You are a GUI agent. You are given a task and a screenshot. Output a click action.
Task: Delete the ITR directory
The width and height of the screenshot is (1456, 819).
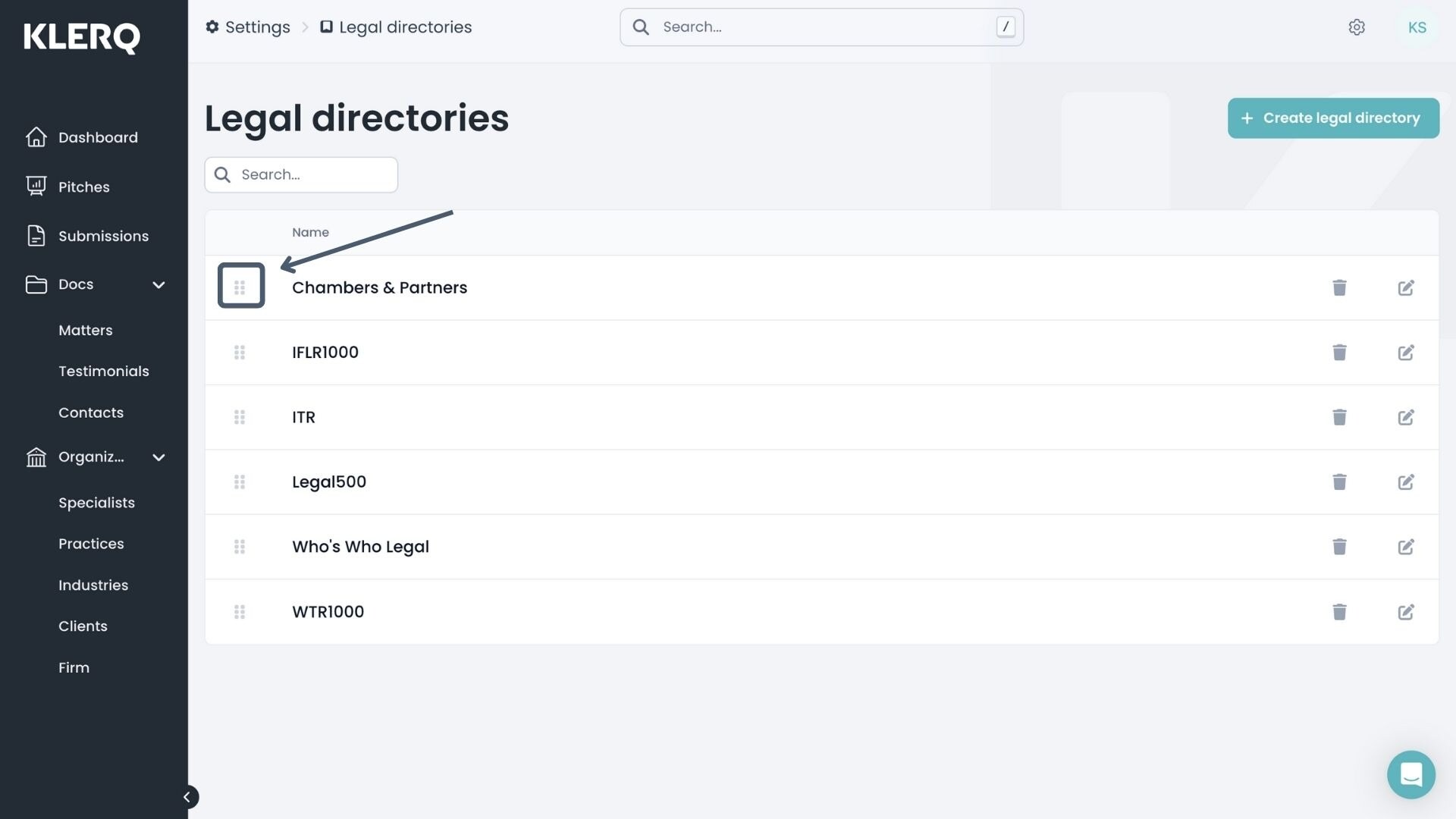coord(1339,417)
